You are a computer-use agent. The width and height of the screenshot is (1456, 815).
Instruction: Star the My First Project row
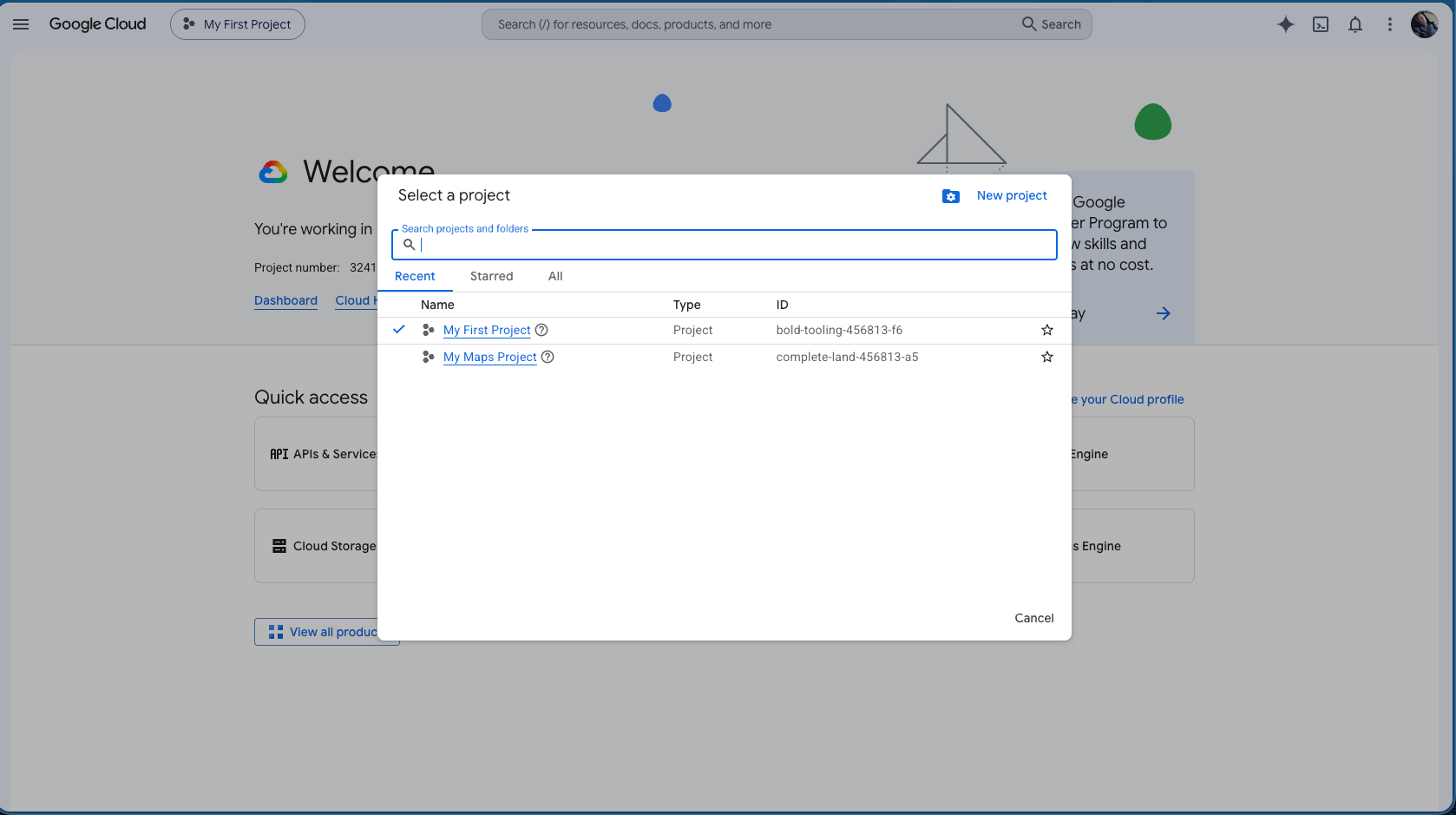(1047, 330)
